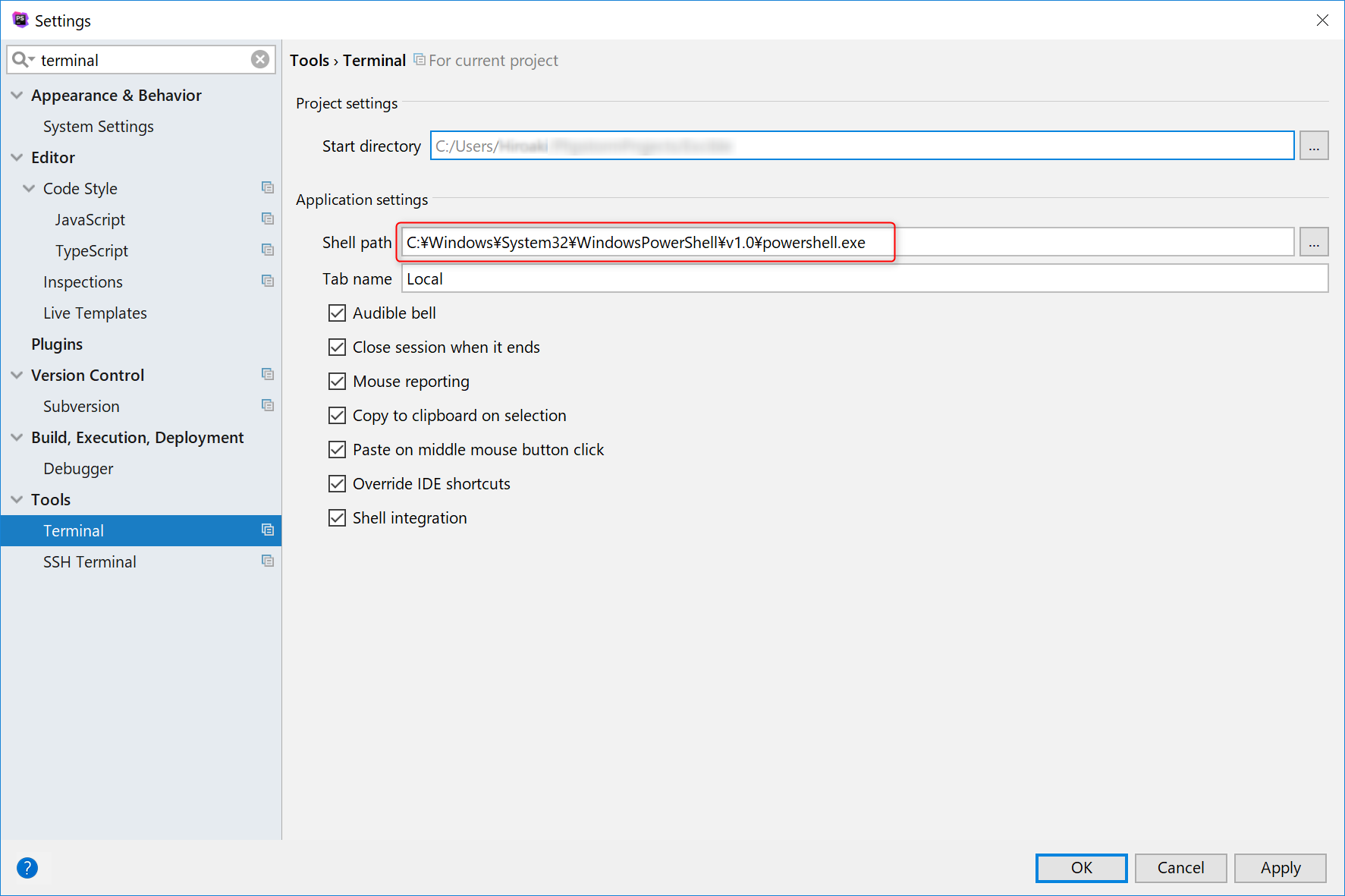Click the icon beside Version Control
Image resolution: width=1345 pixels, height=896 pixels.
268,373
